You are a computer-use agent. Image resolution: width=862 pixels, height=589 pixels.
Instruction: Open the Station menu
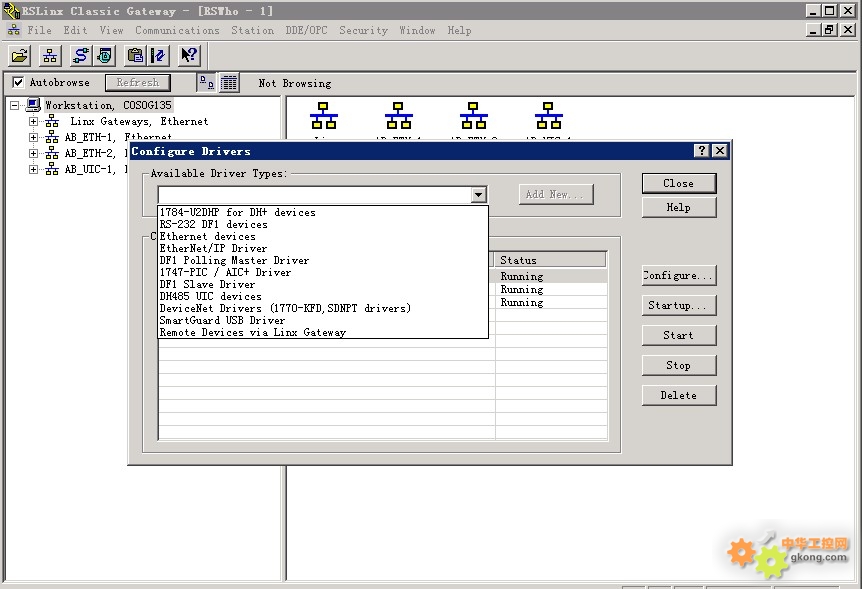252,30
